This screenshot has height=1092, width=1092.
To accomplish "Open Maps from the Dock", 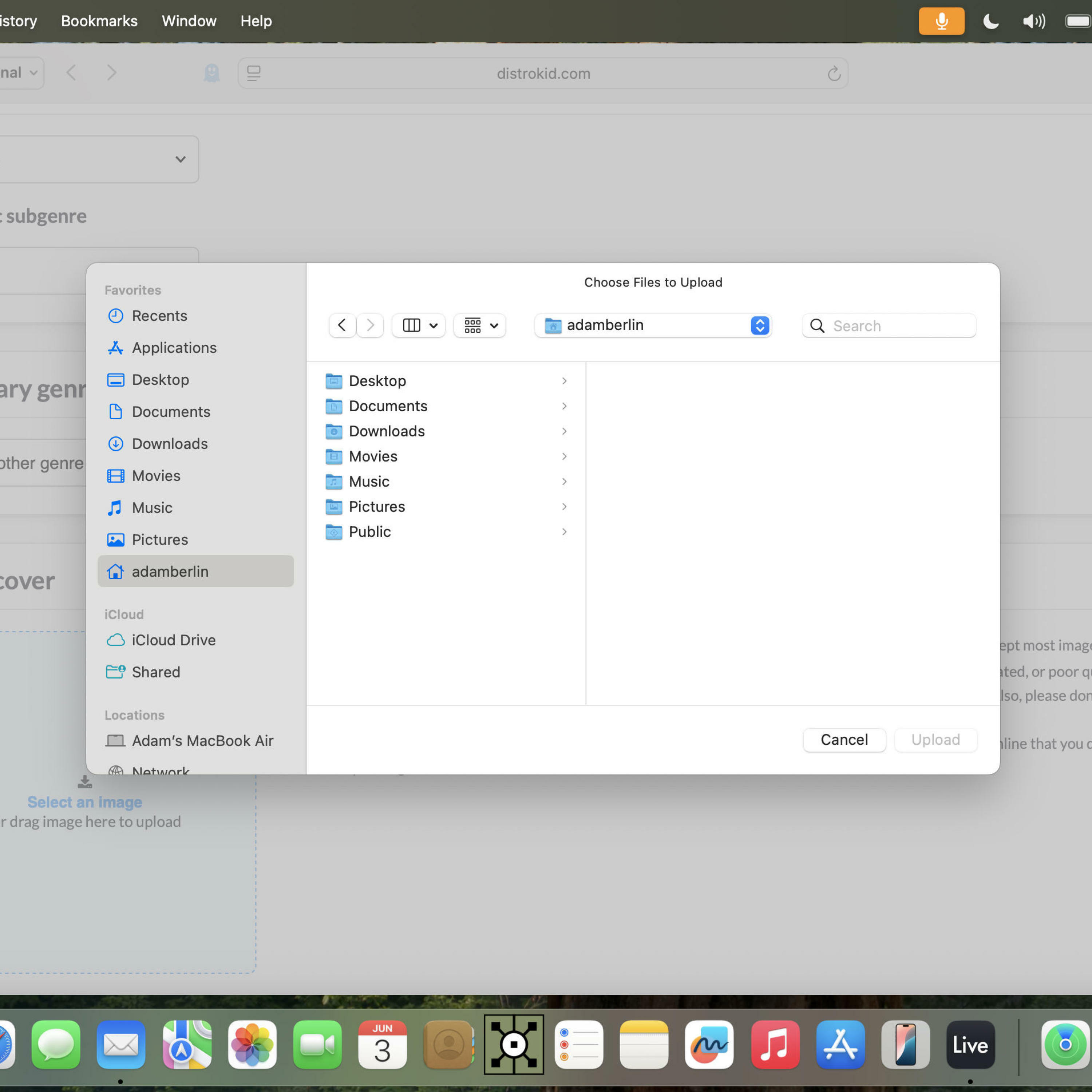I will 186,1045.
